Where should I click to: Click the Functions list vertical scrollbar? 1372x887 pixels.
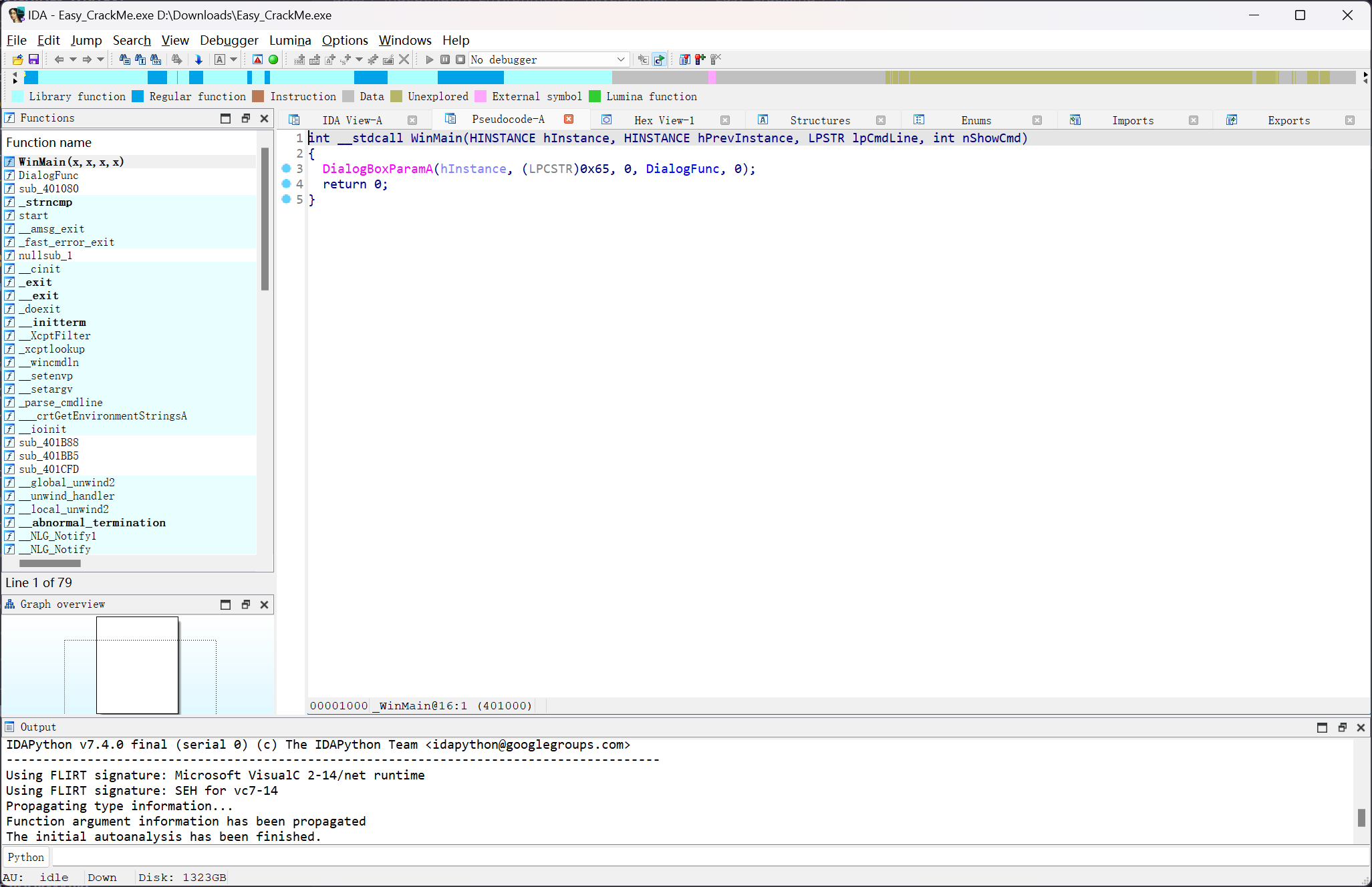click(x=265, y=219)
